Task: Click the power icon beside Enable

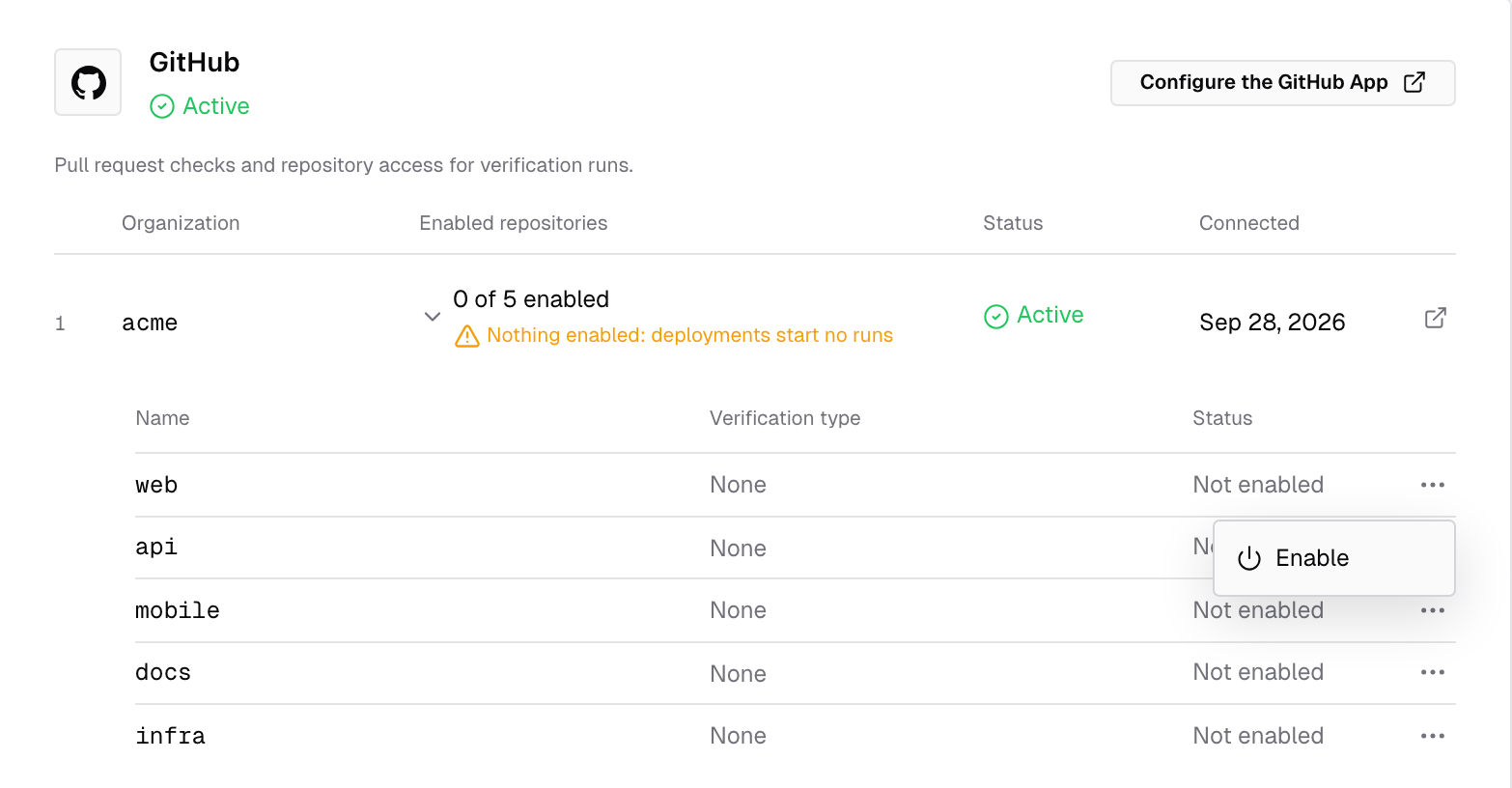Action: click(1249, 558)
